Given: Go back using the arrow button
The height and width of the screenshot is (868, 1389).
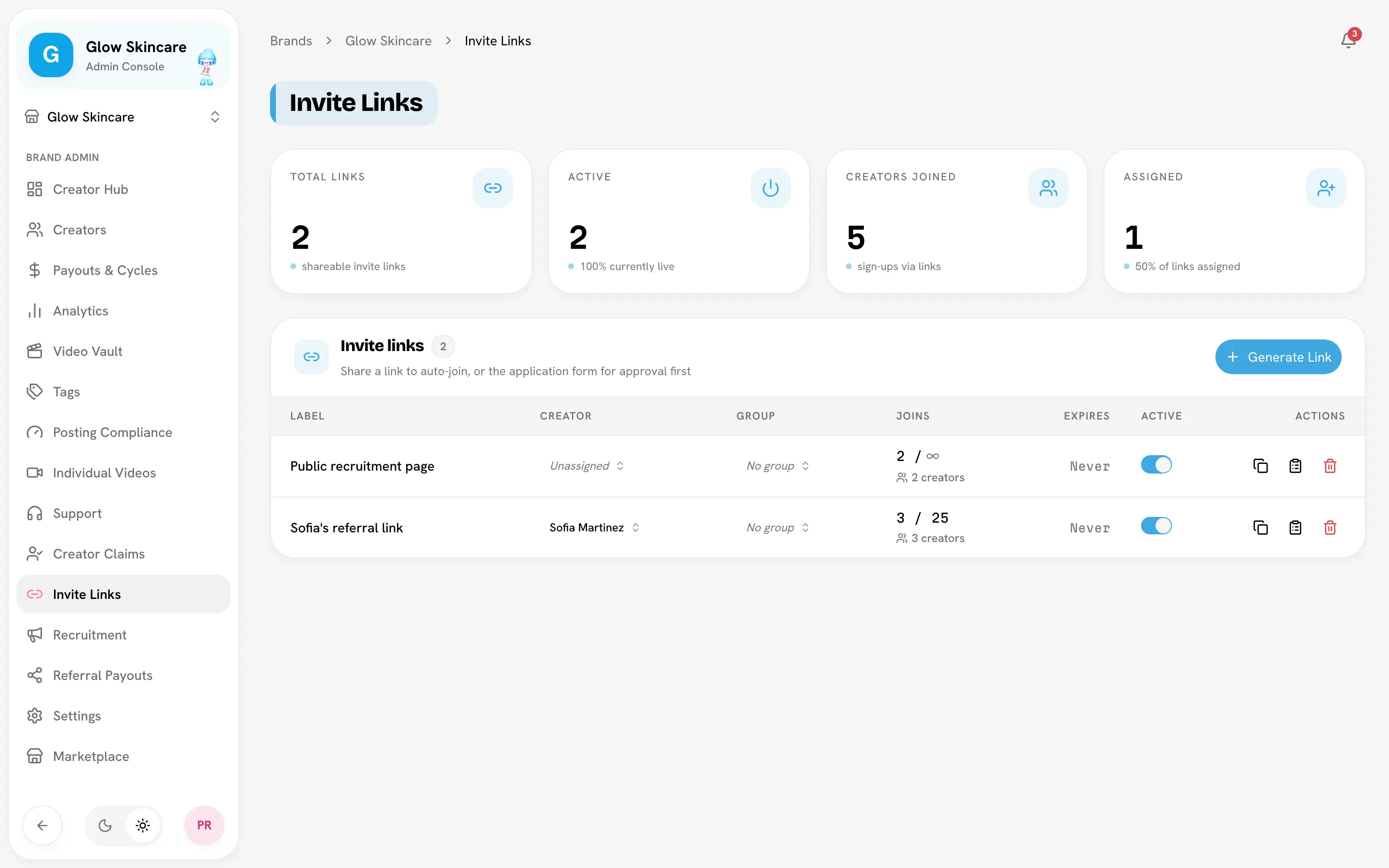Looking at the screenshot, I should 42,826.
